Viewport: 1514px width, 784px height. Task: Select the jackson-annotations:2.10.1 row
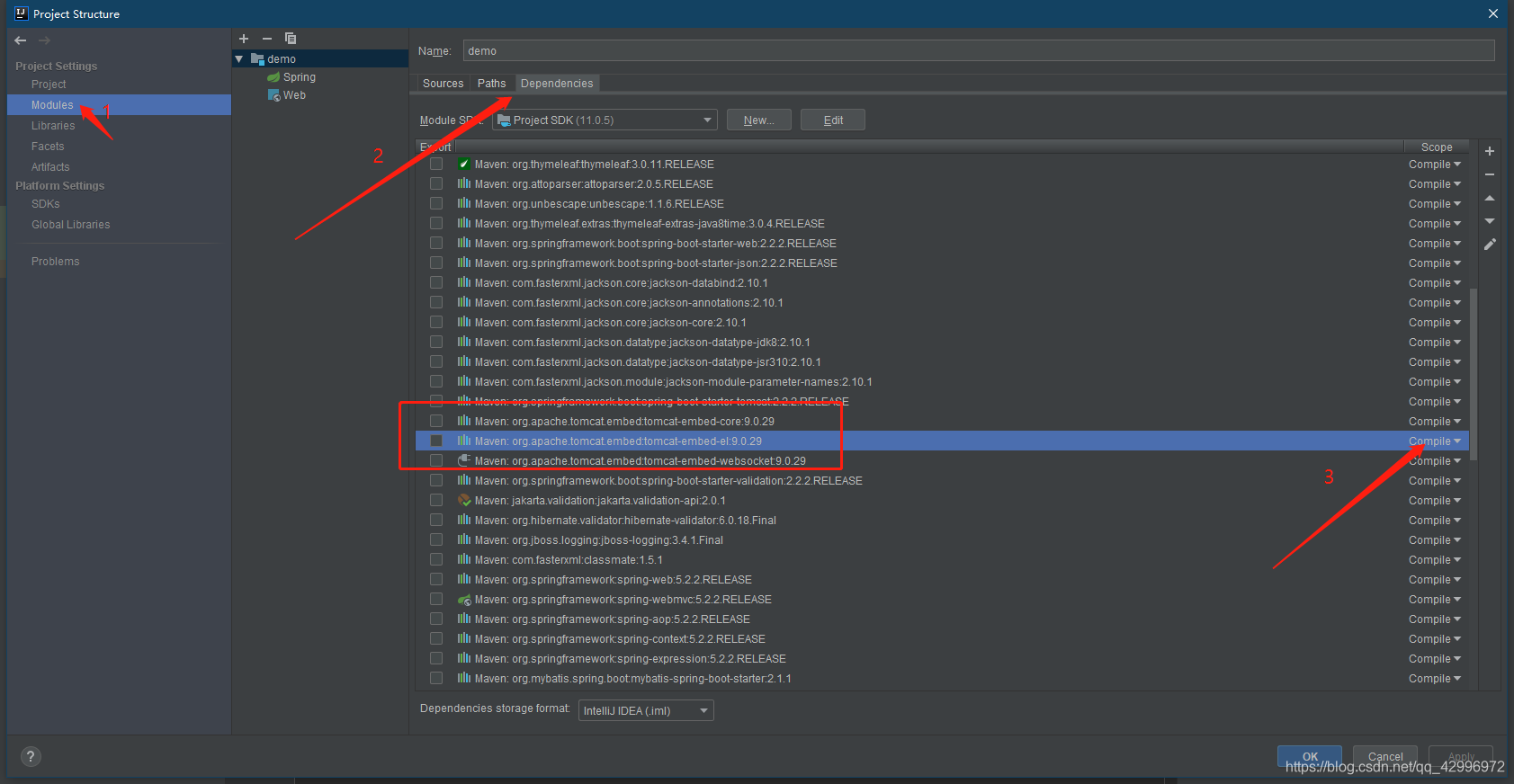(x=942, y=303)
